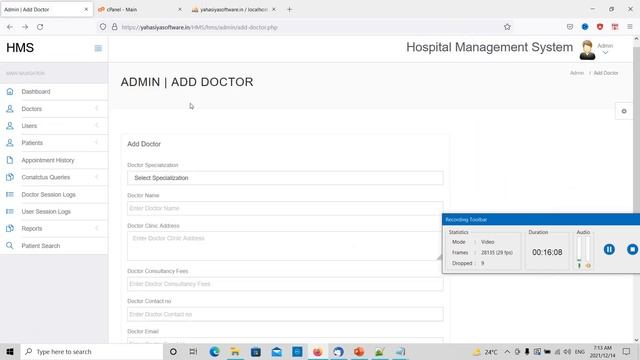The image size is (640, 360).
Task: Reload the page in the browser
Action: point(40,27)
